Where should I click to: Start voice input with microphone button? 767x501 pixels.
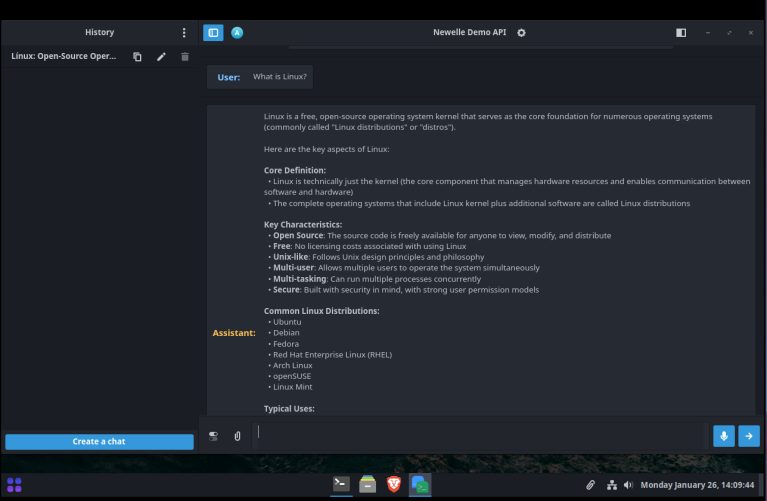pos(724,436)
